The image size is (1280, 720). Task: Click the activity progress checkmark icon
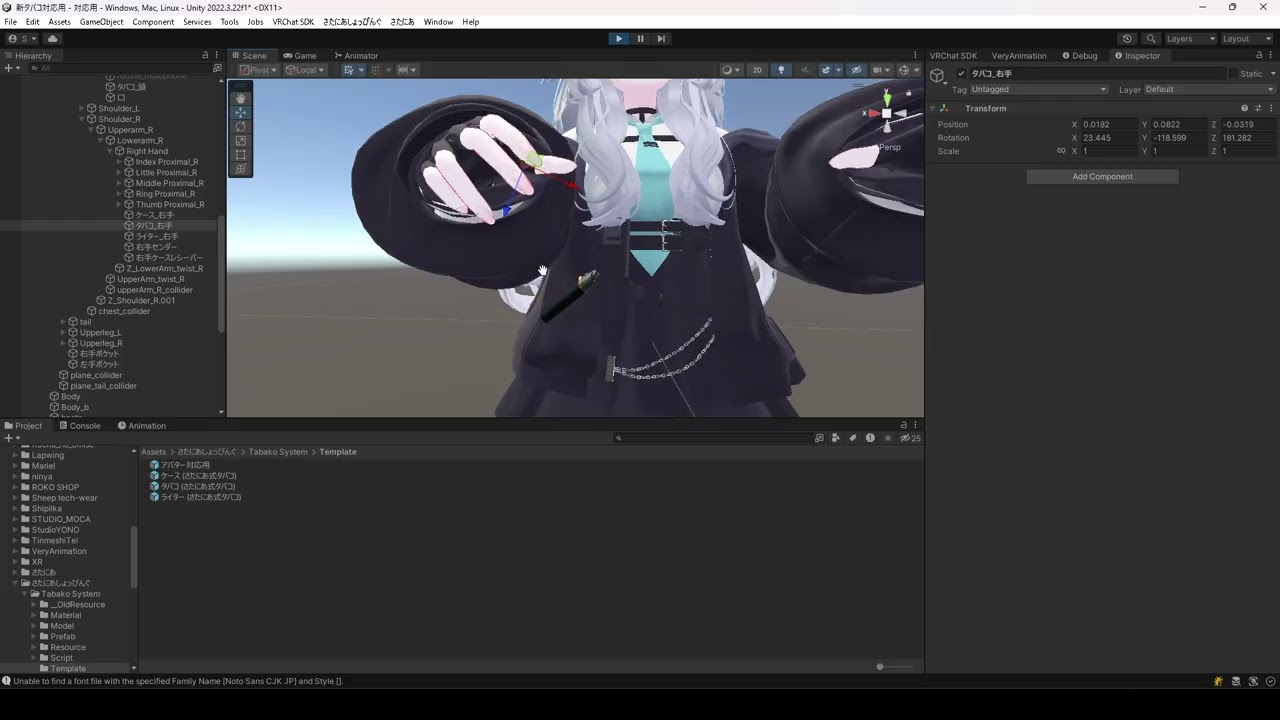pos(1270,681)
